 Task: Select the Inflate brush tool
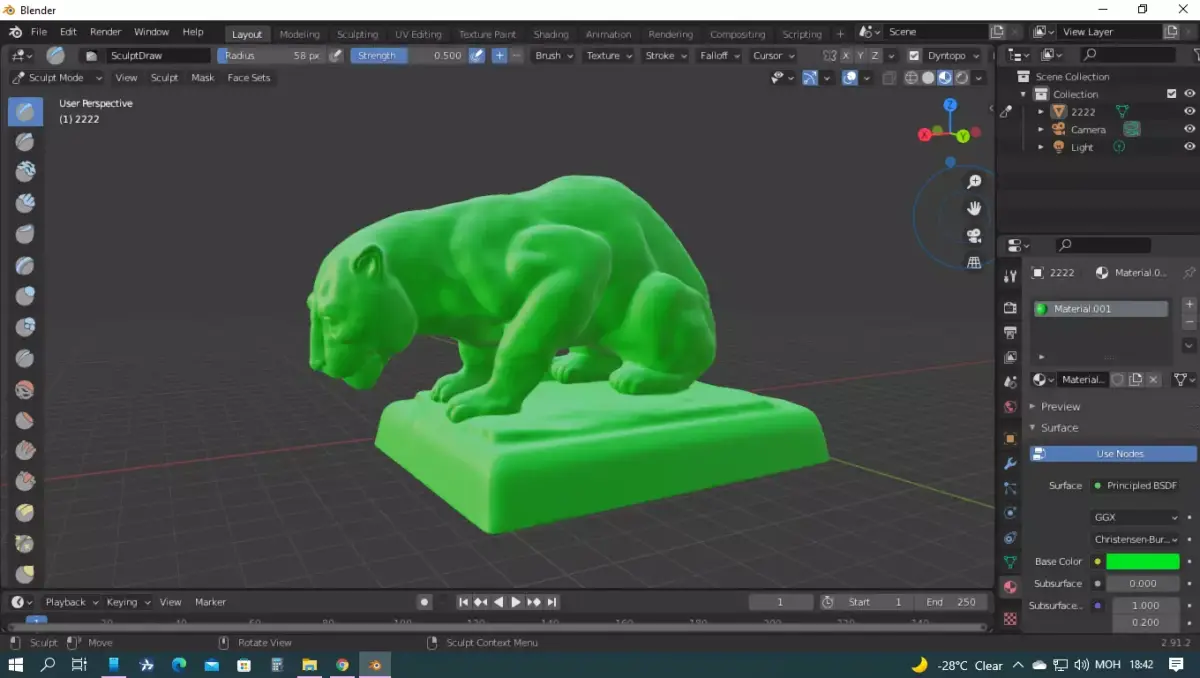25,297
